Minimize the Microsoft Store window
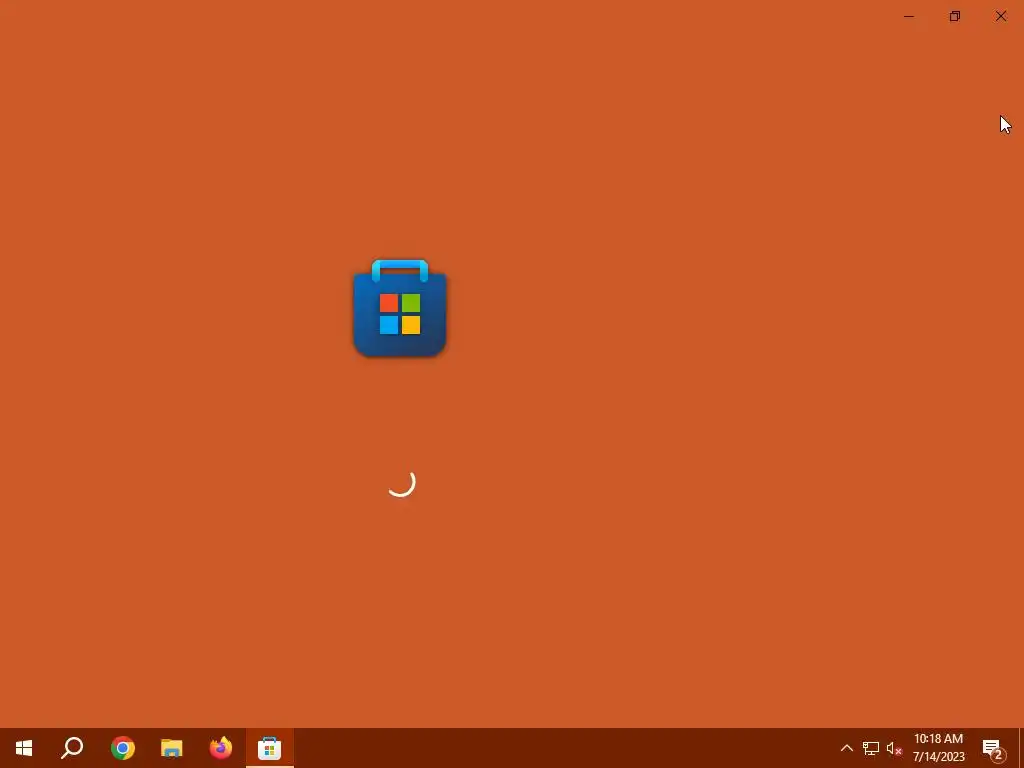 (909, 16)
